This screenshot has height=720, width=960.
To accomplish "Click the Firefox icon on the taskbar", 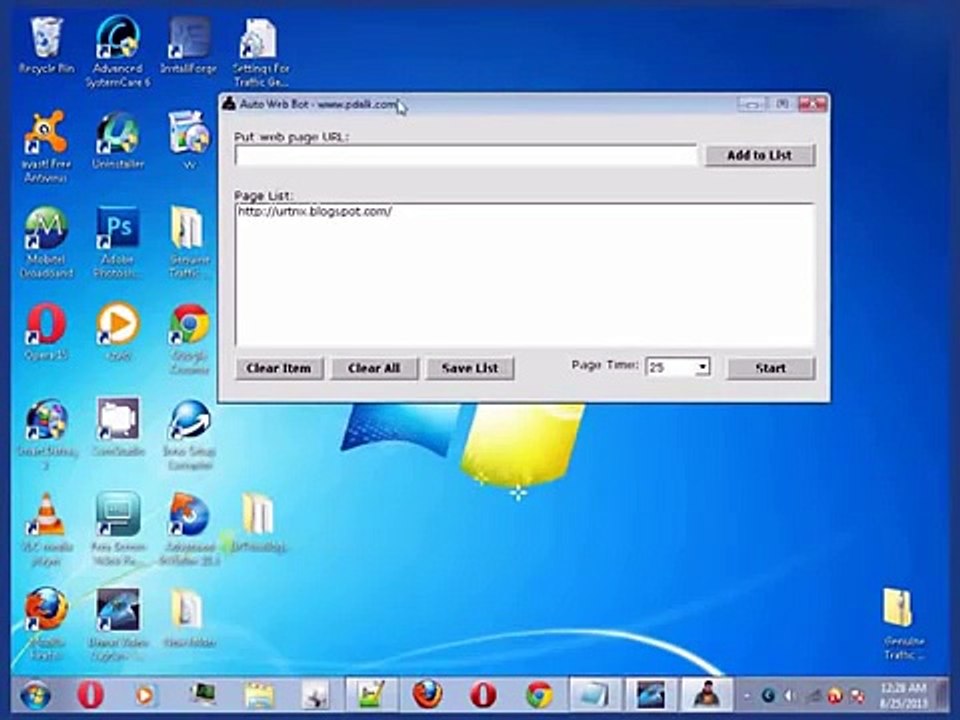I will [427, 696].
